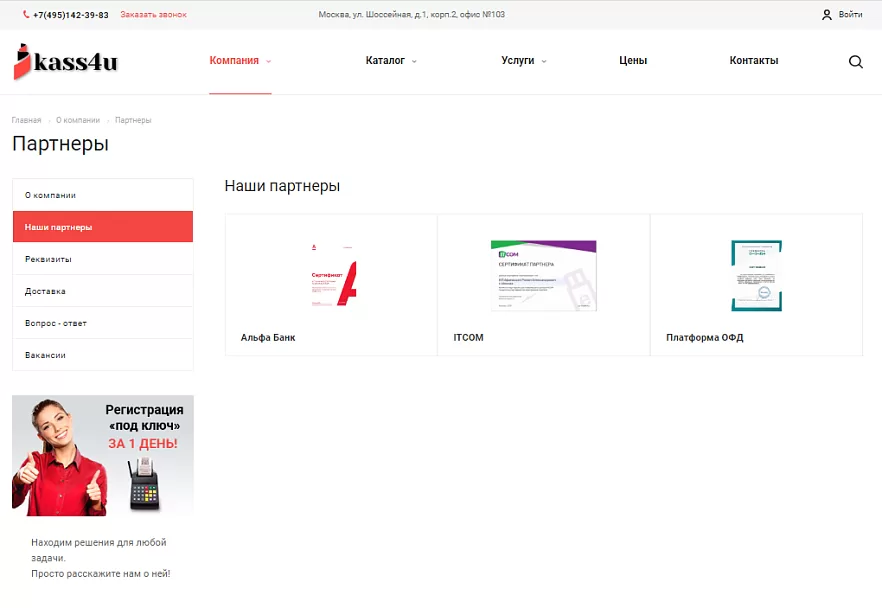The width and height of the screenshot is (882, 608).
Task: Go to the Цены page
Action: tap(633, 60)
